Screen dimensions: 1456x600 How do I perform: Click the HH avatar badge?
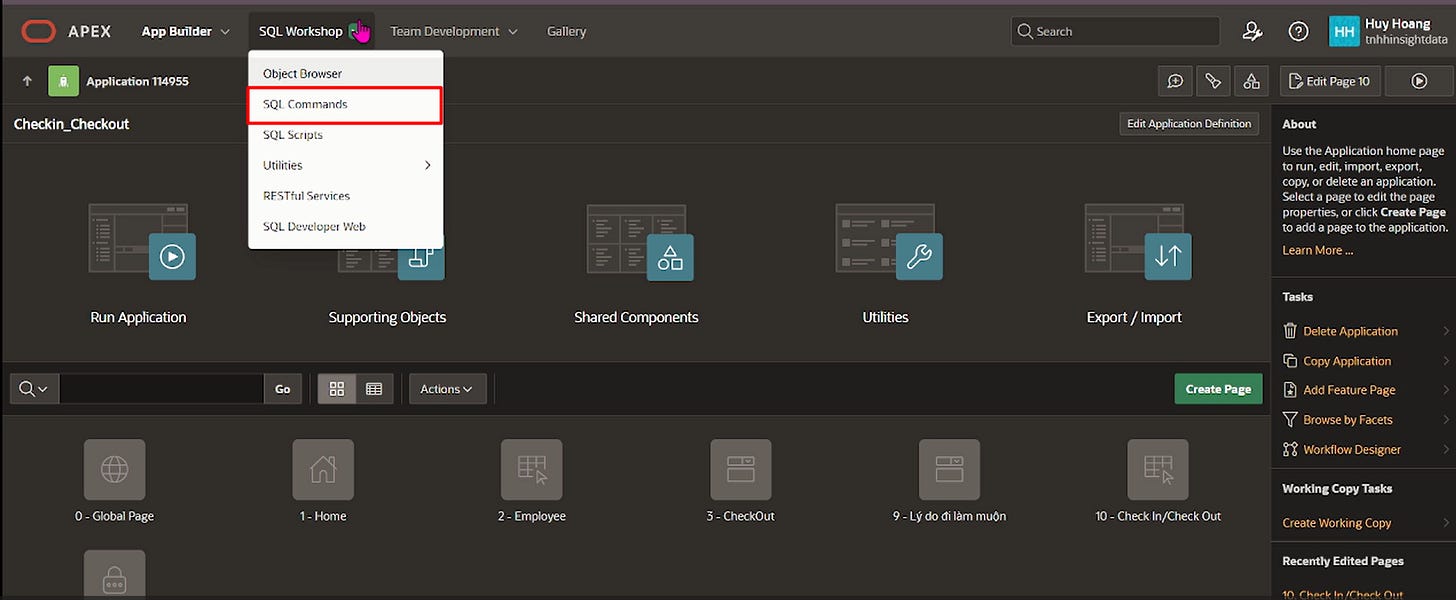coord(1344,31)
